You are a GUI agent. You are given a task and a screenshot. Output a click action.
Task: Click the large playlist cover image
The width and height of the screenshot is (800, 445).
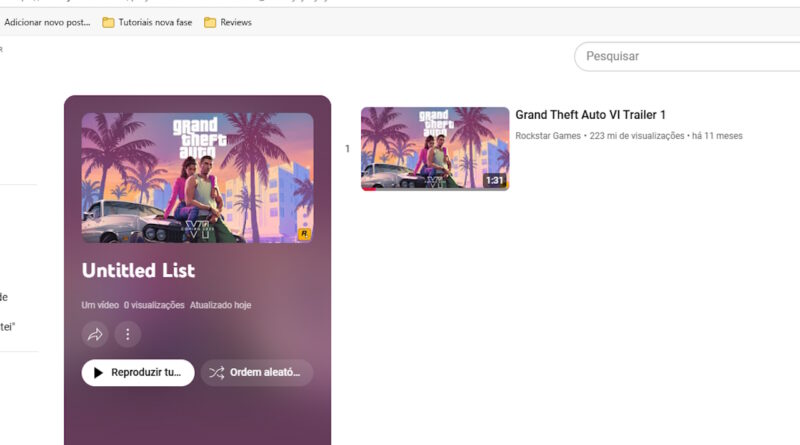tap(197, 178)
